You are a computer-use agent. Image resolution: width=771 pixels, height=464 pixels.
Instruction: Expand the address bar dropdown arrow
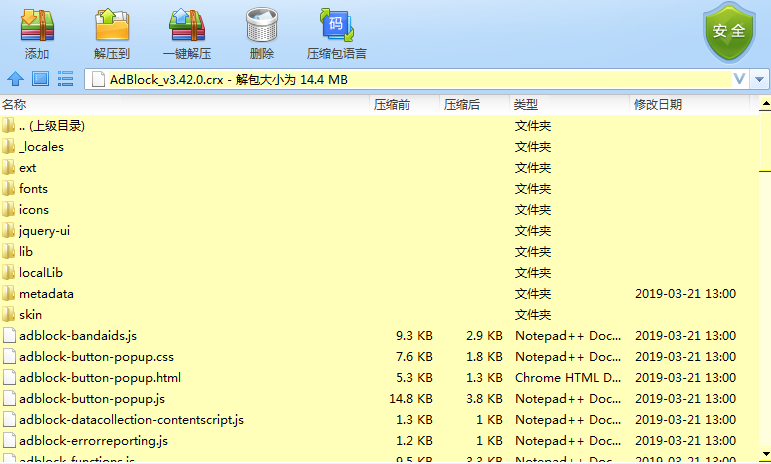pos(760,79)
